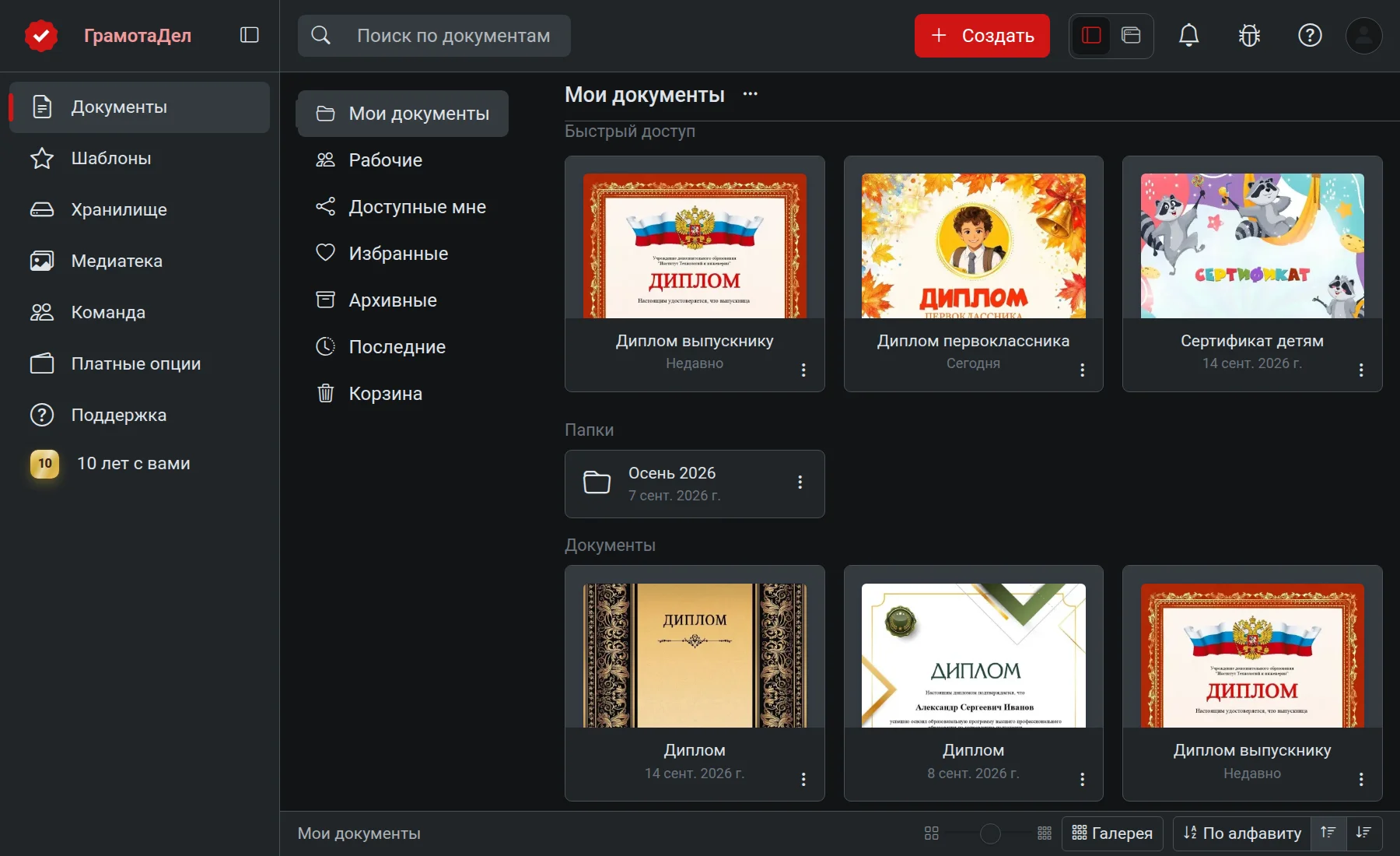Go to Документы section
1400x856 pixels.
point(139,107)
